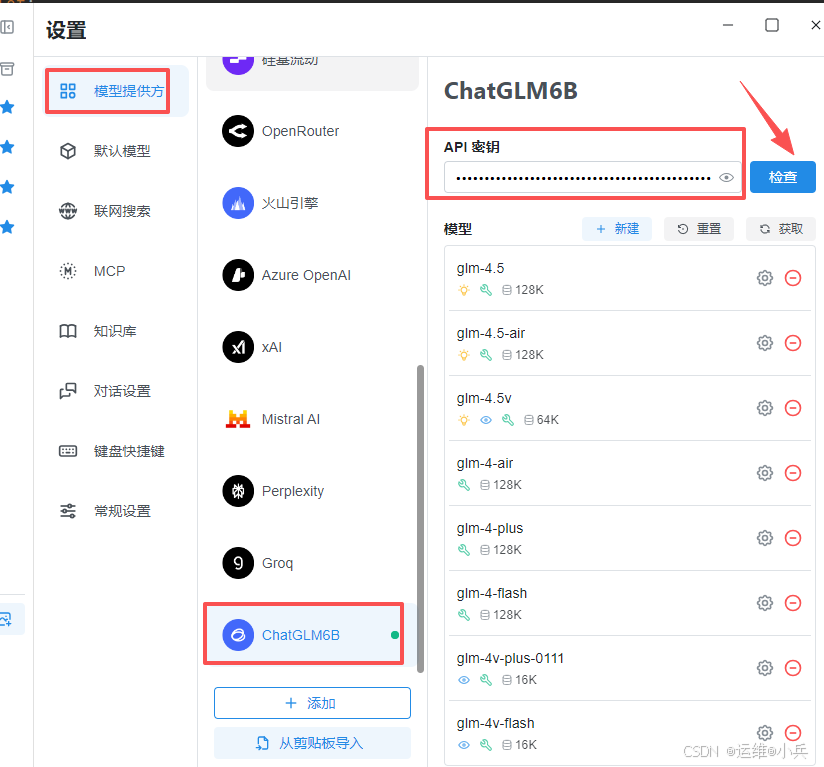Select the 知识库 sidebar icon
The width and height of the screenshot is (824, 767).
click(67, 331)
